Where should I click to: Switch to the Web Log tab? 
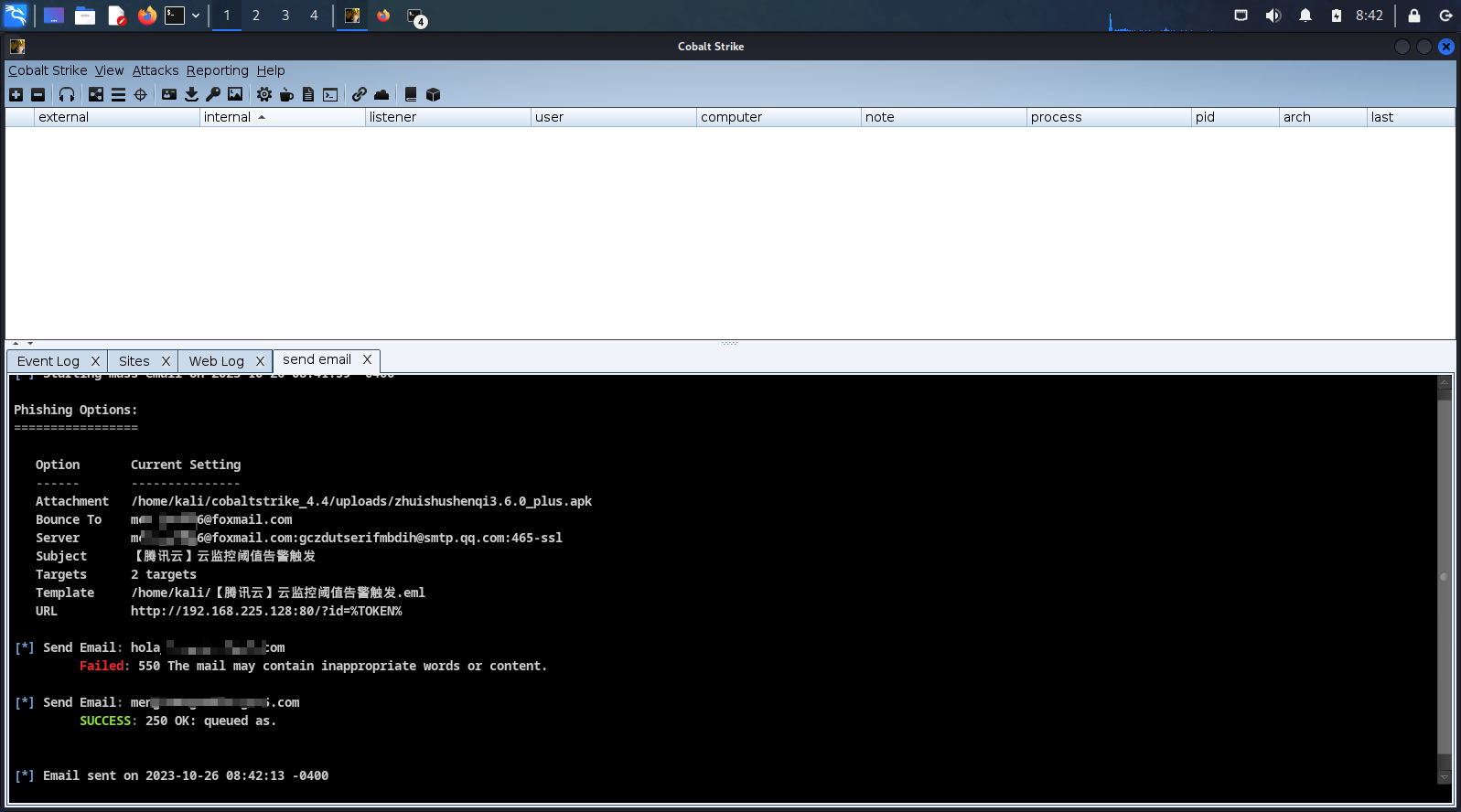[217, 361]
